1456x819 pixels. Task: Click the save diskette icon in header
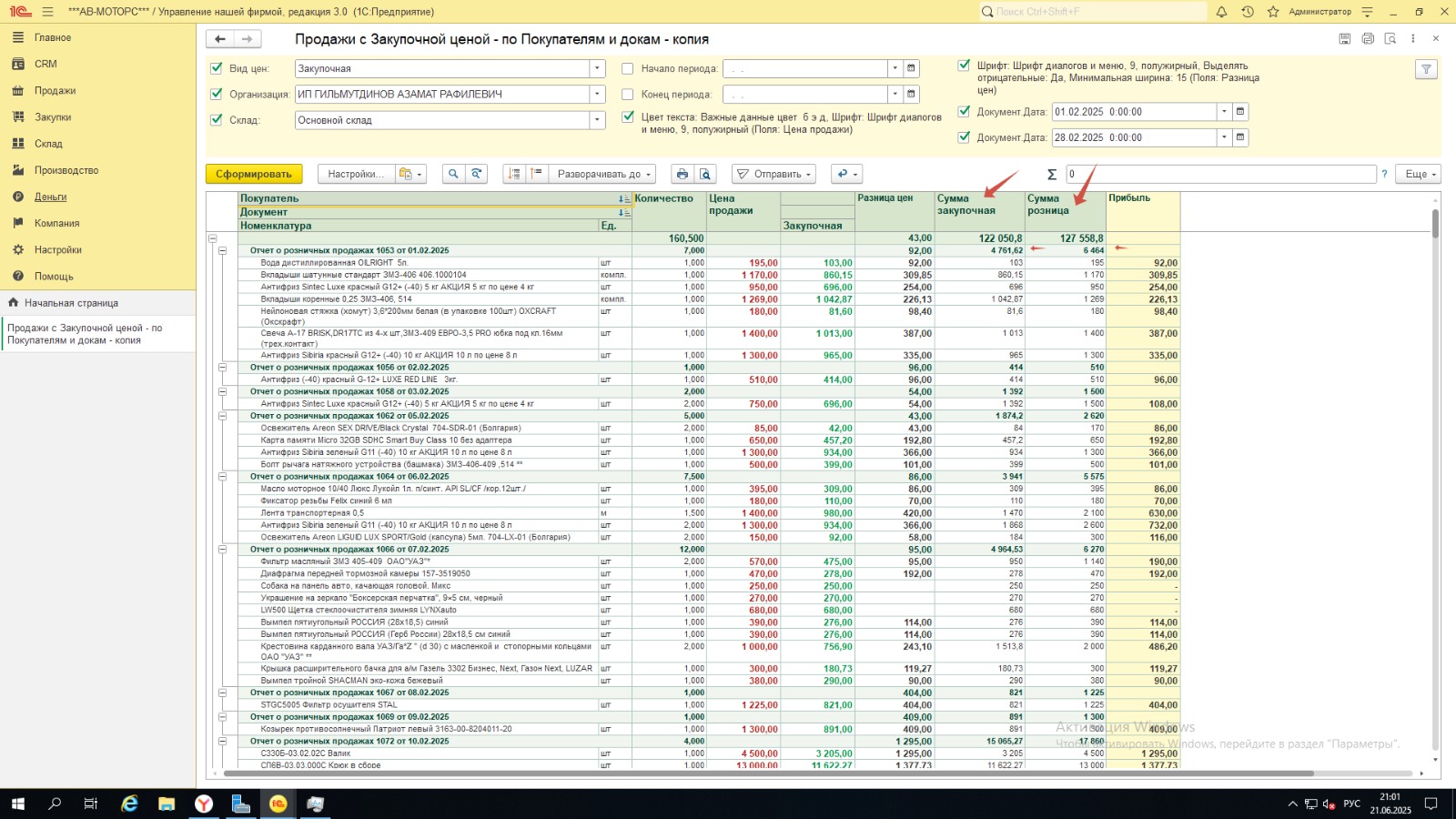click(x=1344, y=38)
